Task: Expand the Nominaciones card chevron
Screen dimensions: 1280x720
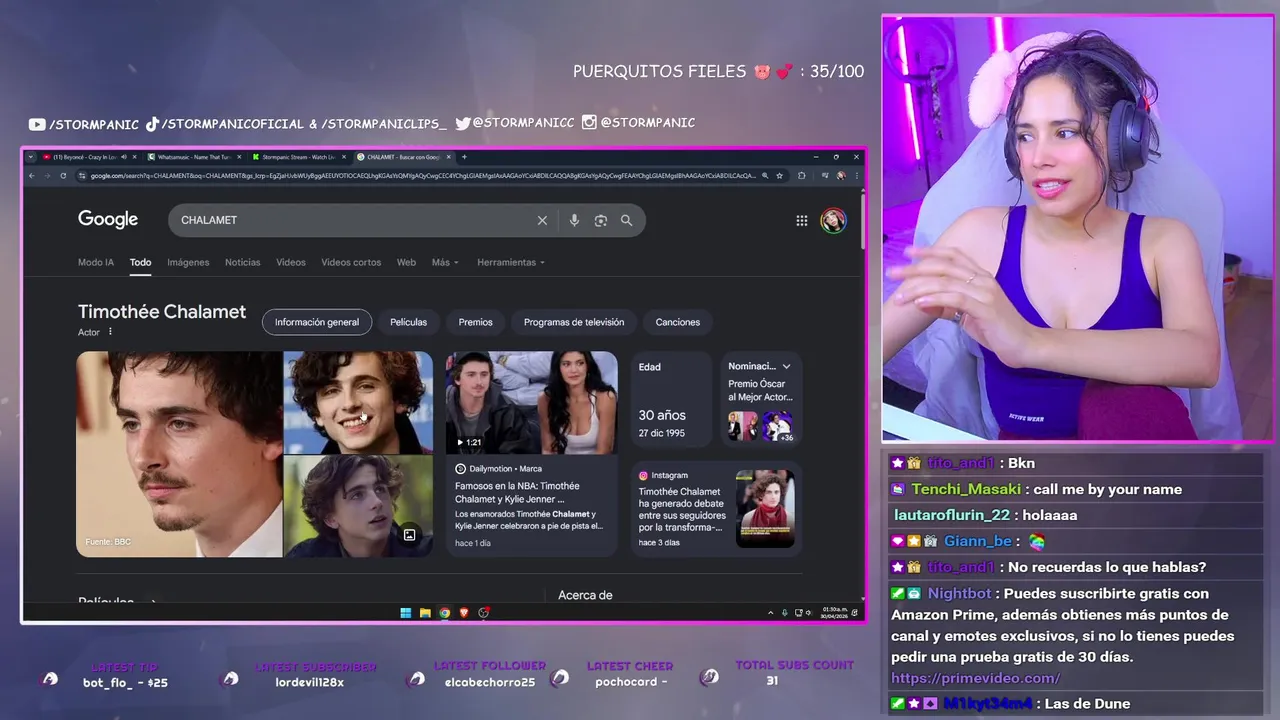Action: click(x=786, y=367)
